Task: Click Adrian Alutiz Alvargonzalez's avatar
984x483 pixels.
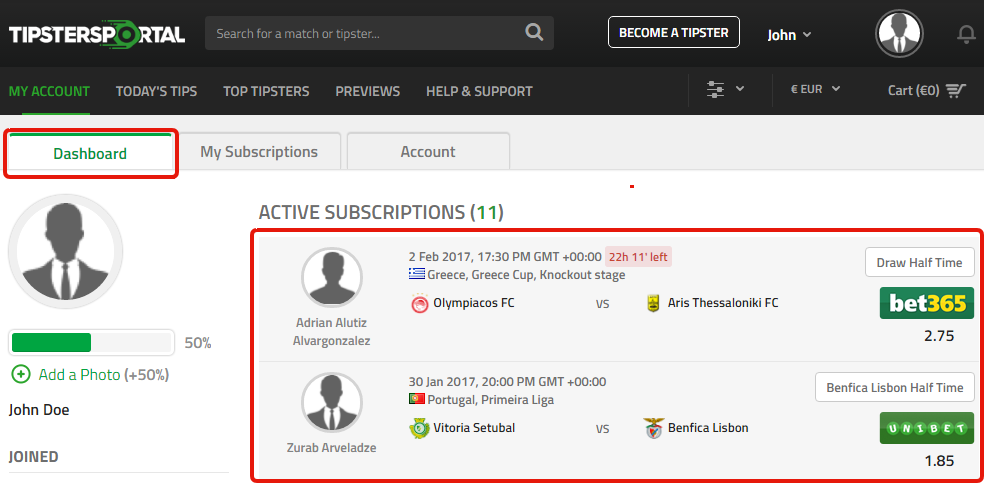Action: [331, 277]
